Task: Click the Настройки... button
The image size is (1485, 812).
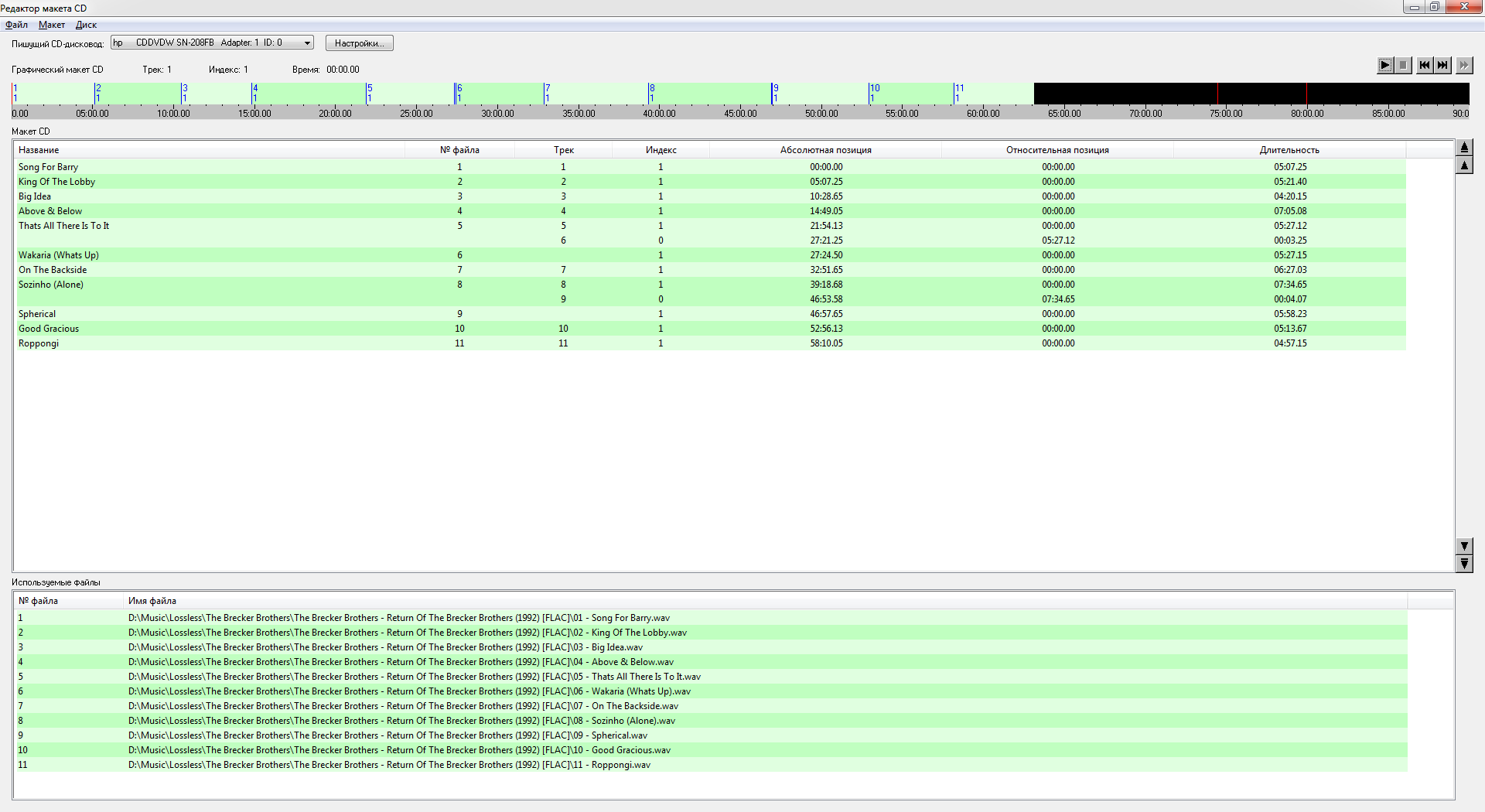Action: coord(359,43)
